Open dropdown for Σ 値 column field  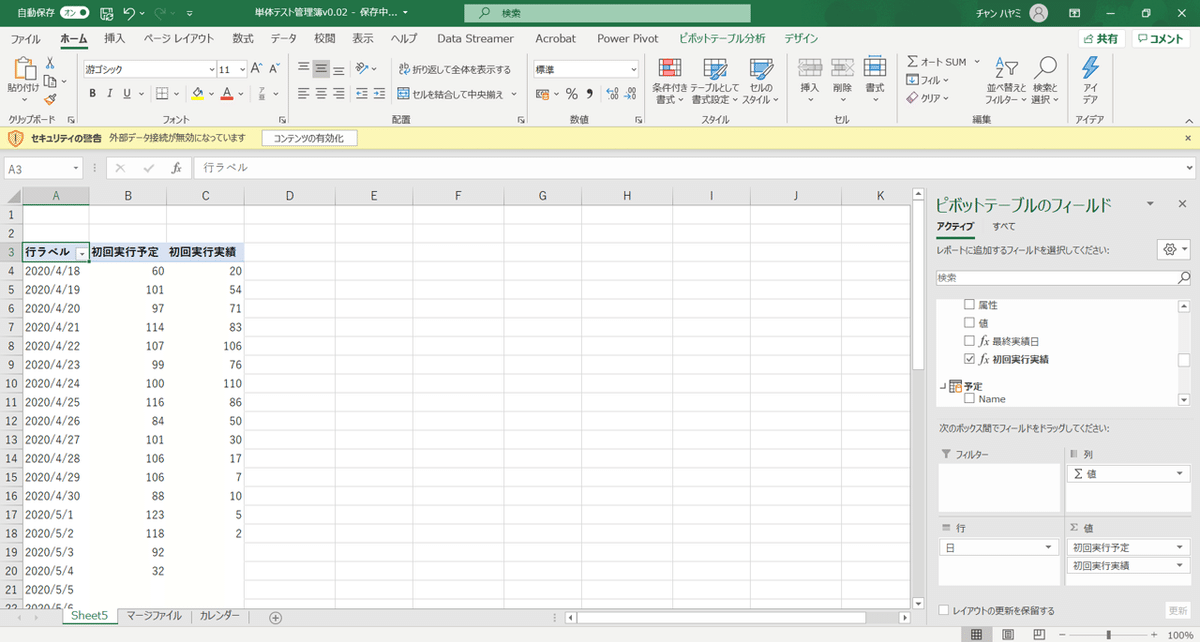(1181, 474)
